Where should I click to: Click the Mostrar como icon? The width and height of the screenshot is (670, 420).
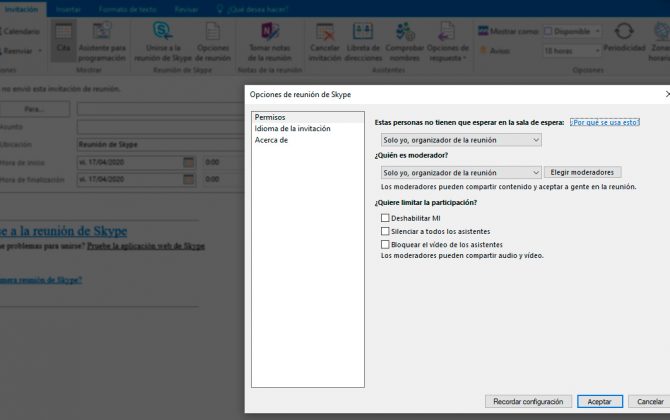point(483,31)
